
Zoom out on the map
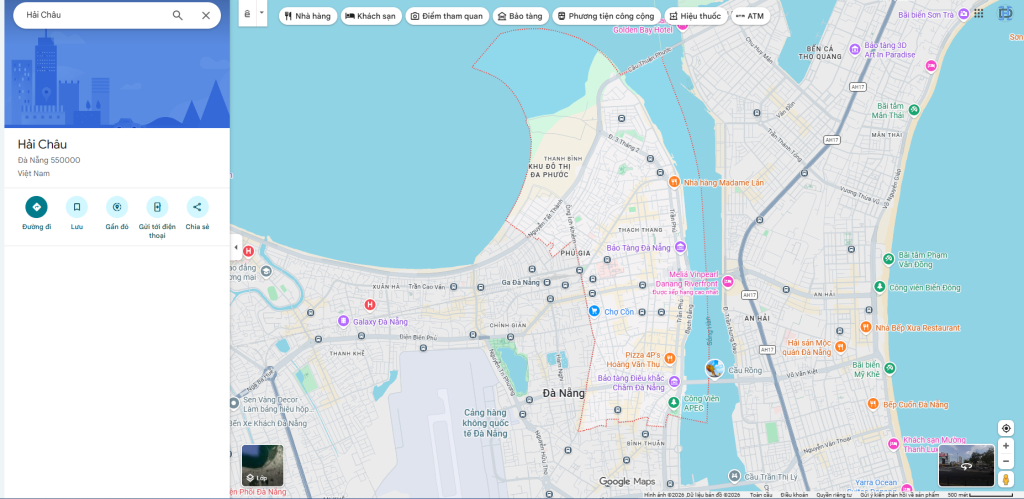(x=1005, y=462)
